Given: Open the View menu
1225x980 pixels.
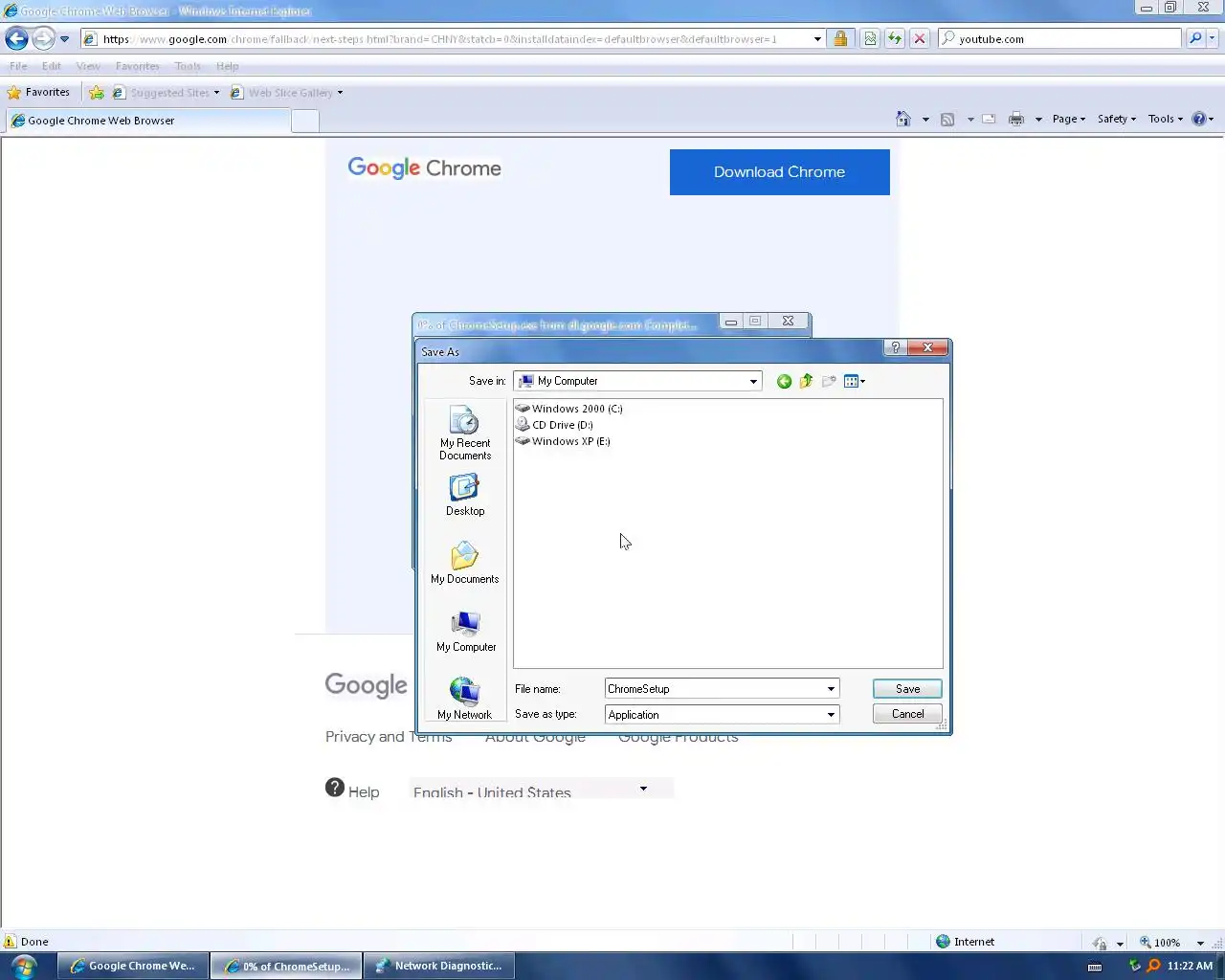Looking at the screenshot, I should pos(88,66).
